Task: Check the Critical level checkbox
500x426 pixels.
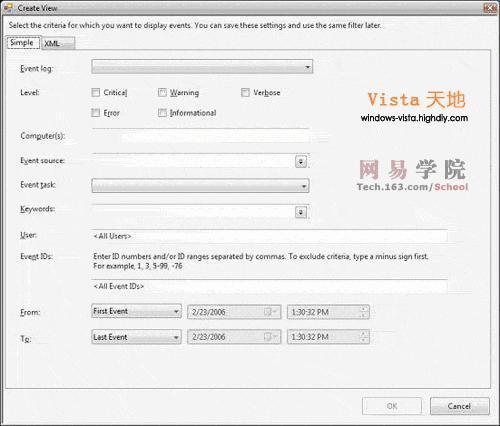Action: 96,92
